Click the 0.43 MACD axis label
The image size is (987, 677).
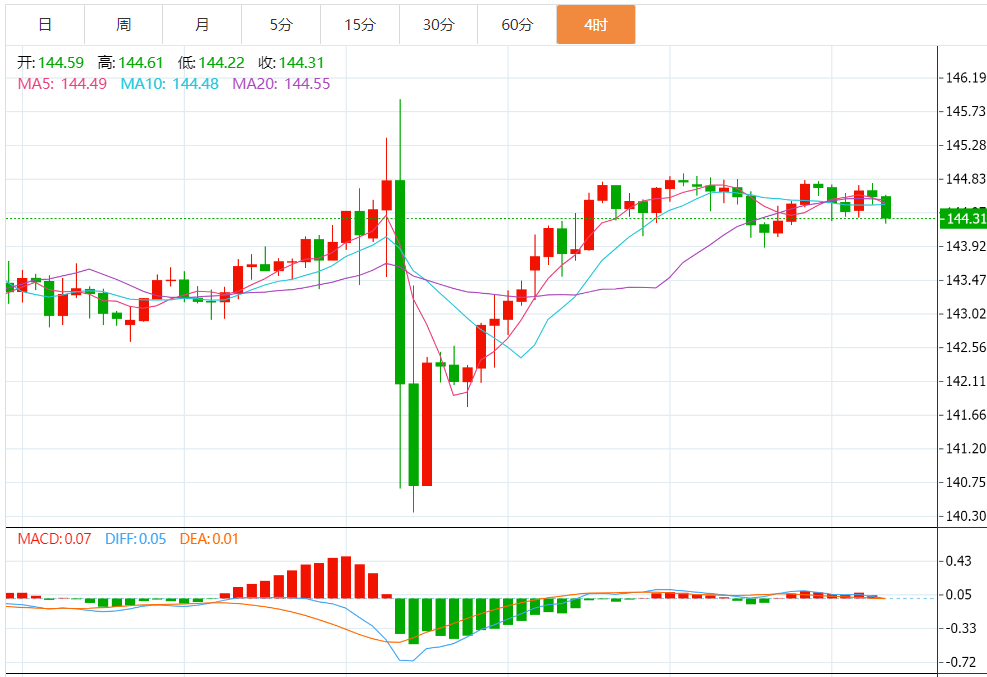point(959,561)
